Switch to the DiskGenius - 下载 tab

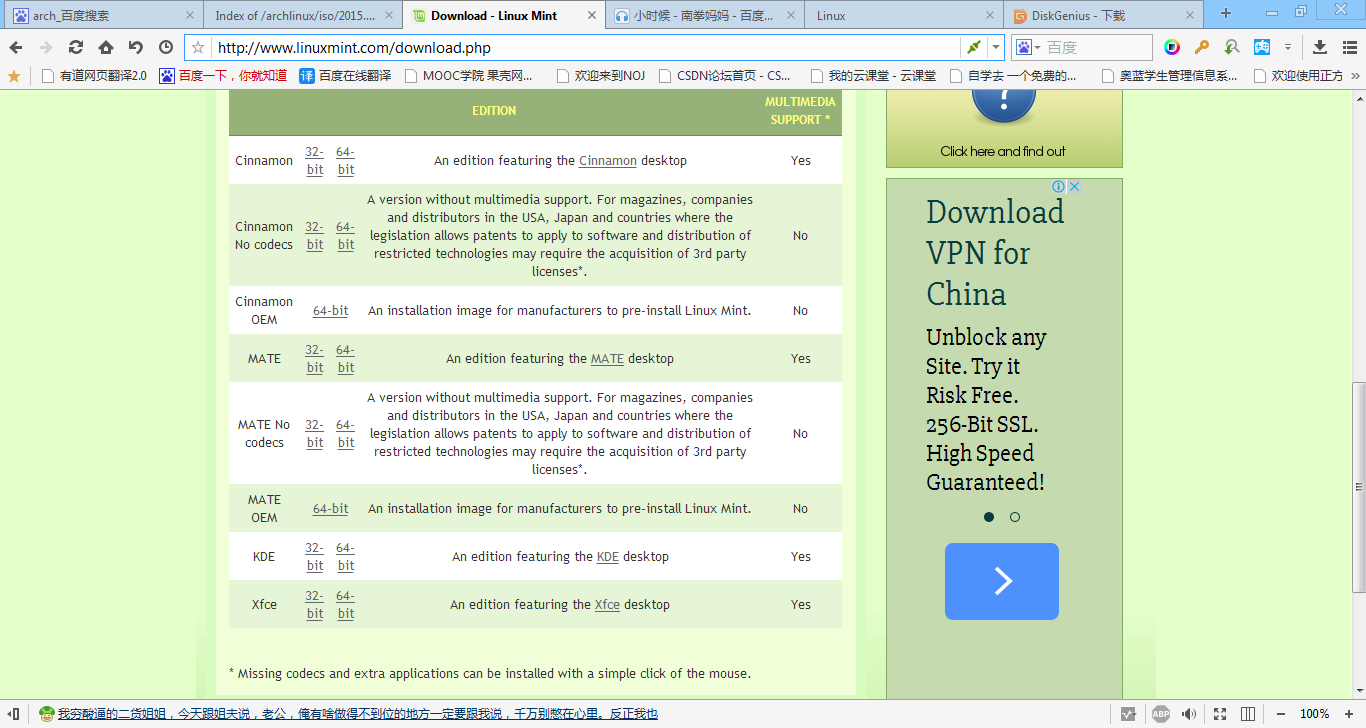[x=1104, y=15]
